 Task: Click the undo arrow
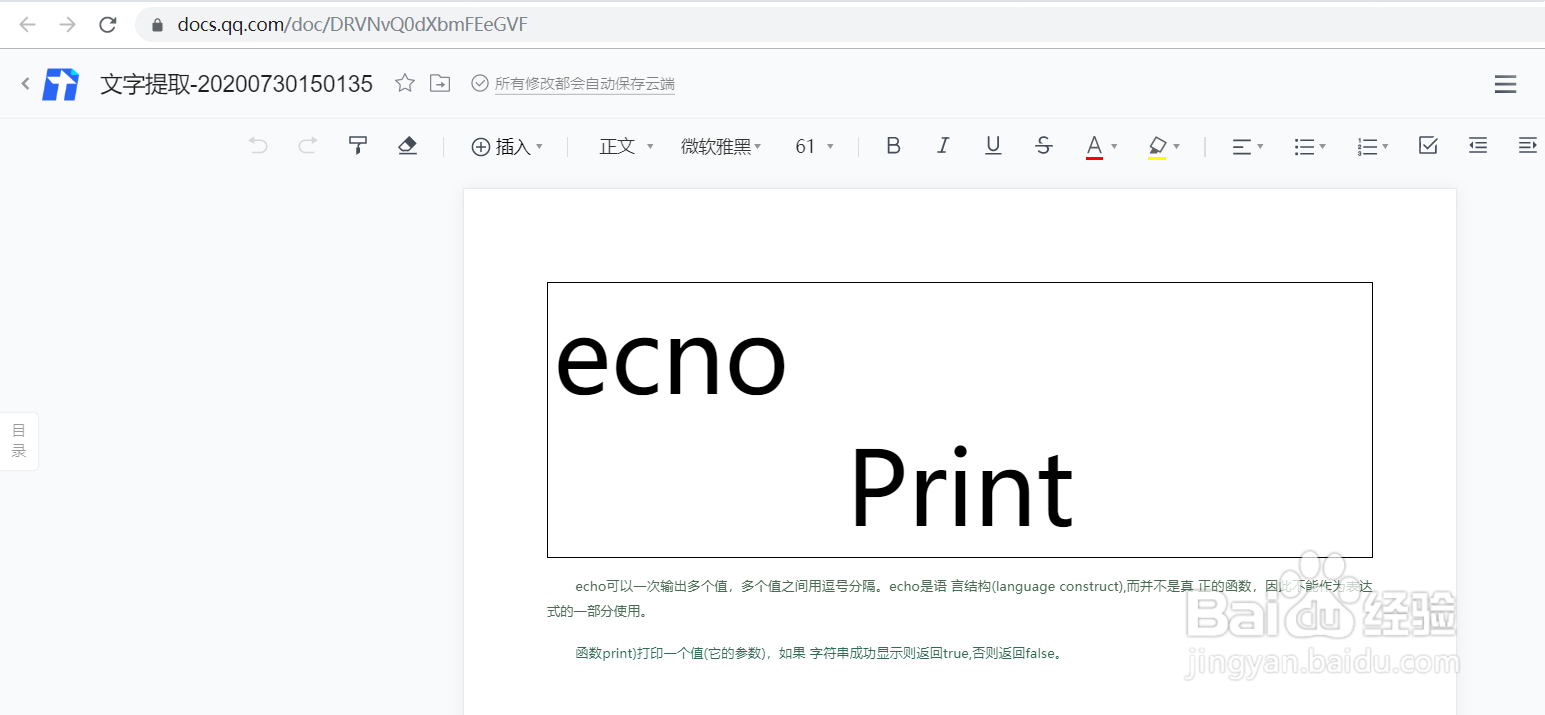(257, 146)
